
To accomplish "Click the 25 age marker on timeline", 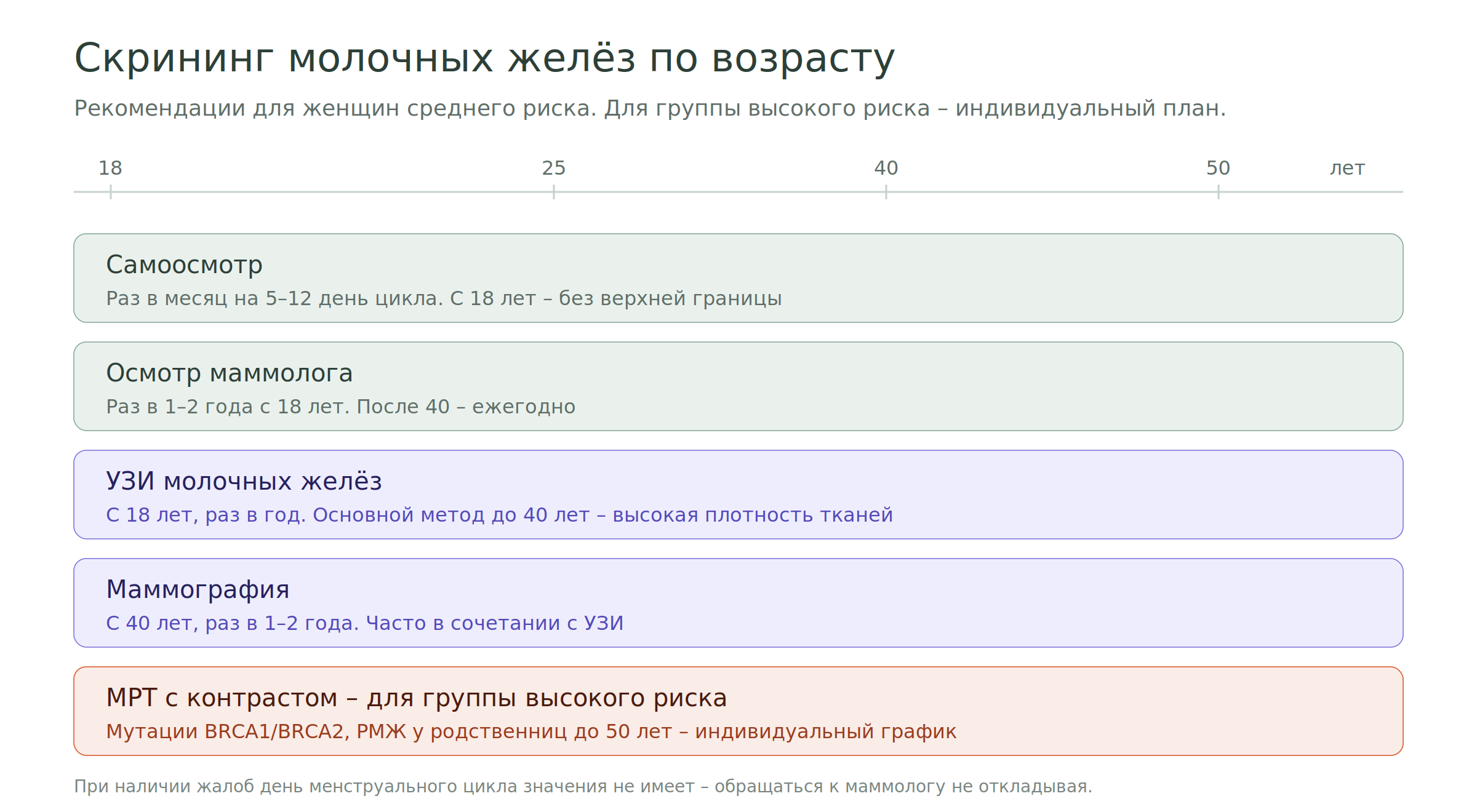I will [554, 168].
